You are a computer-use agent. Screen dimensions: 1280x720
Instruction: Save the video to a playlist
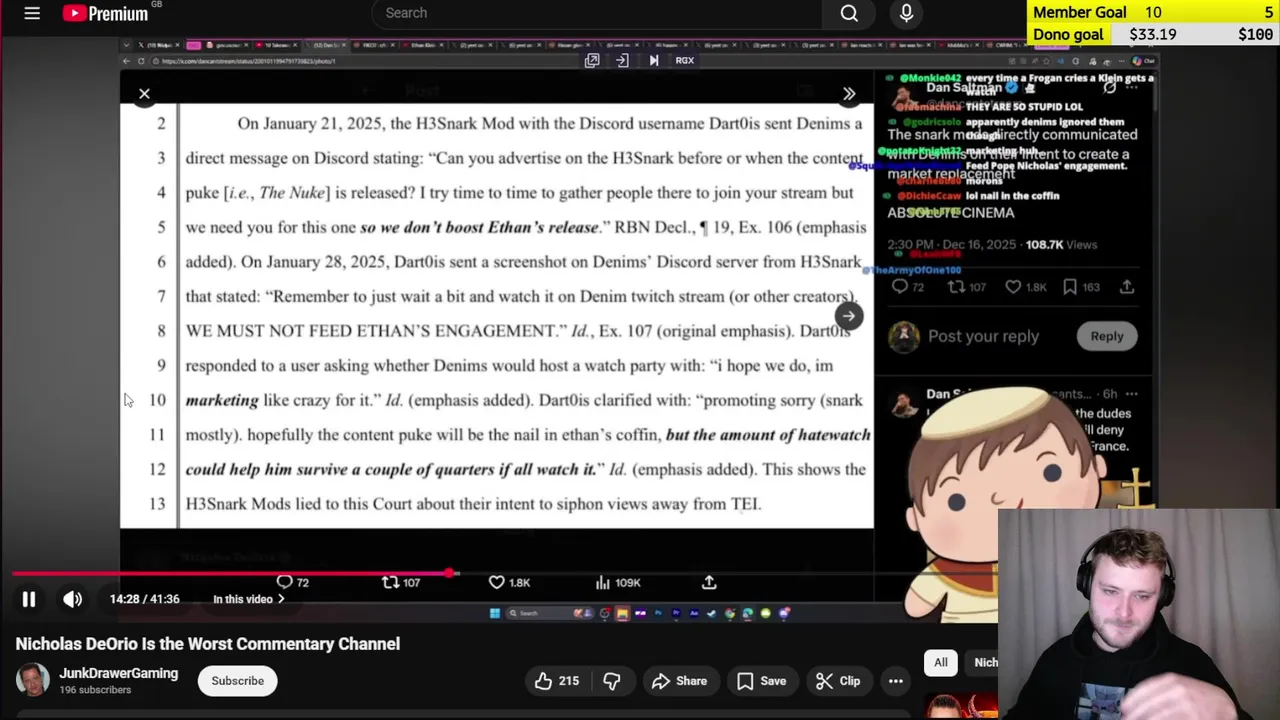[761, 681]
